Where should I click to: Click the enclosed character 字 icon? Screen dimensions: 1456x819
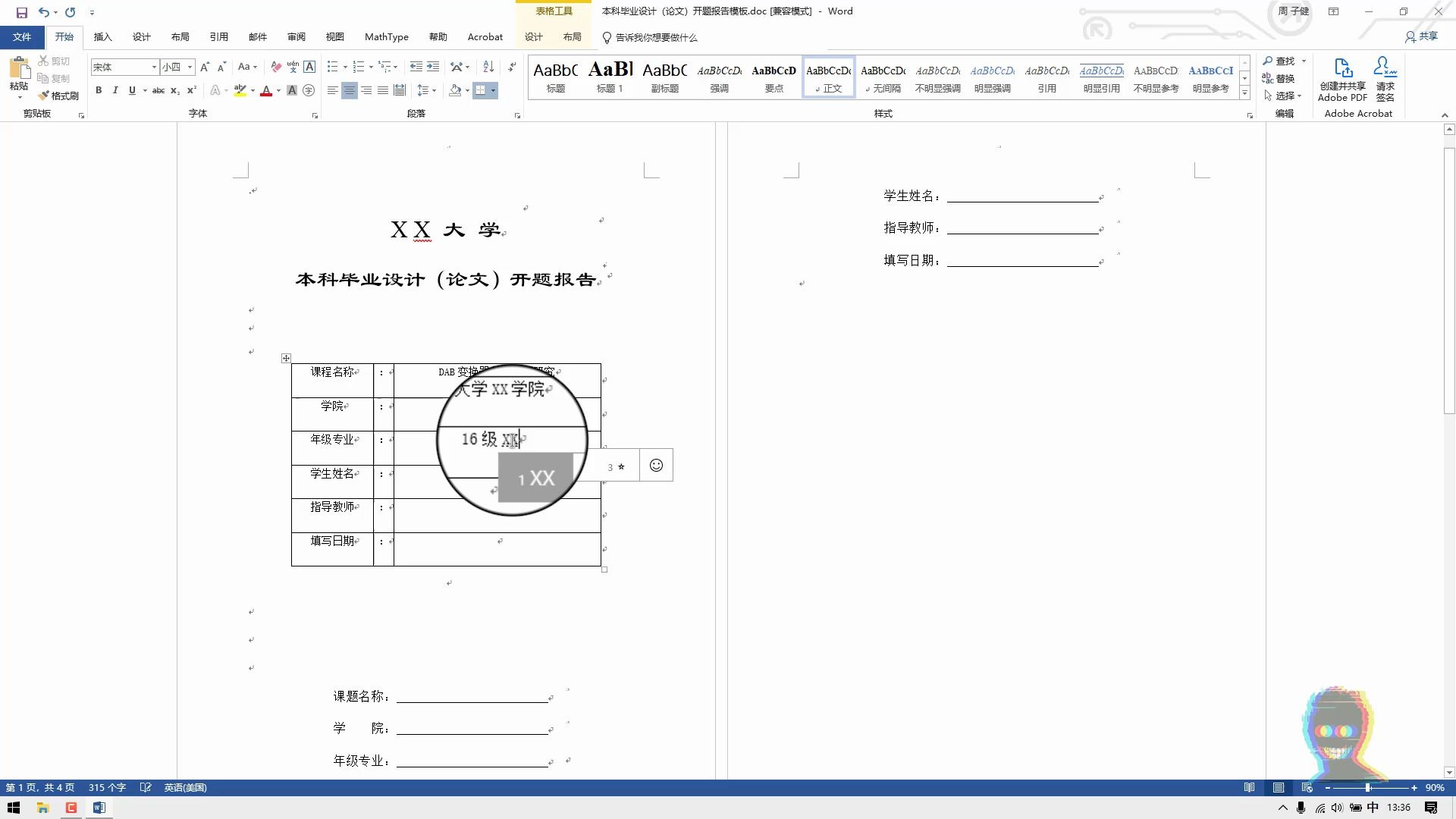[x=309, y=90]
